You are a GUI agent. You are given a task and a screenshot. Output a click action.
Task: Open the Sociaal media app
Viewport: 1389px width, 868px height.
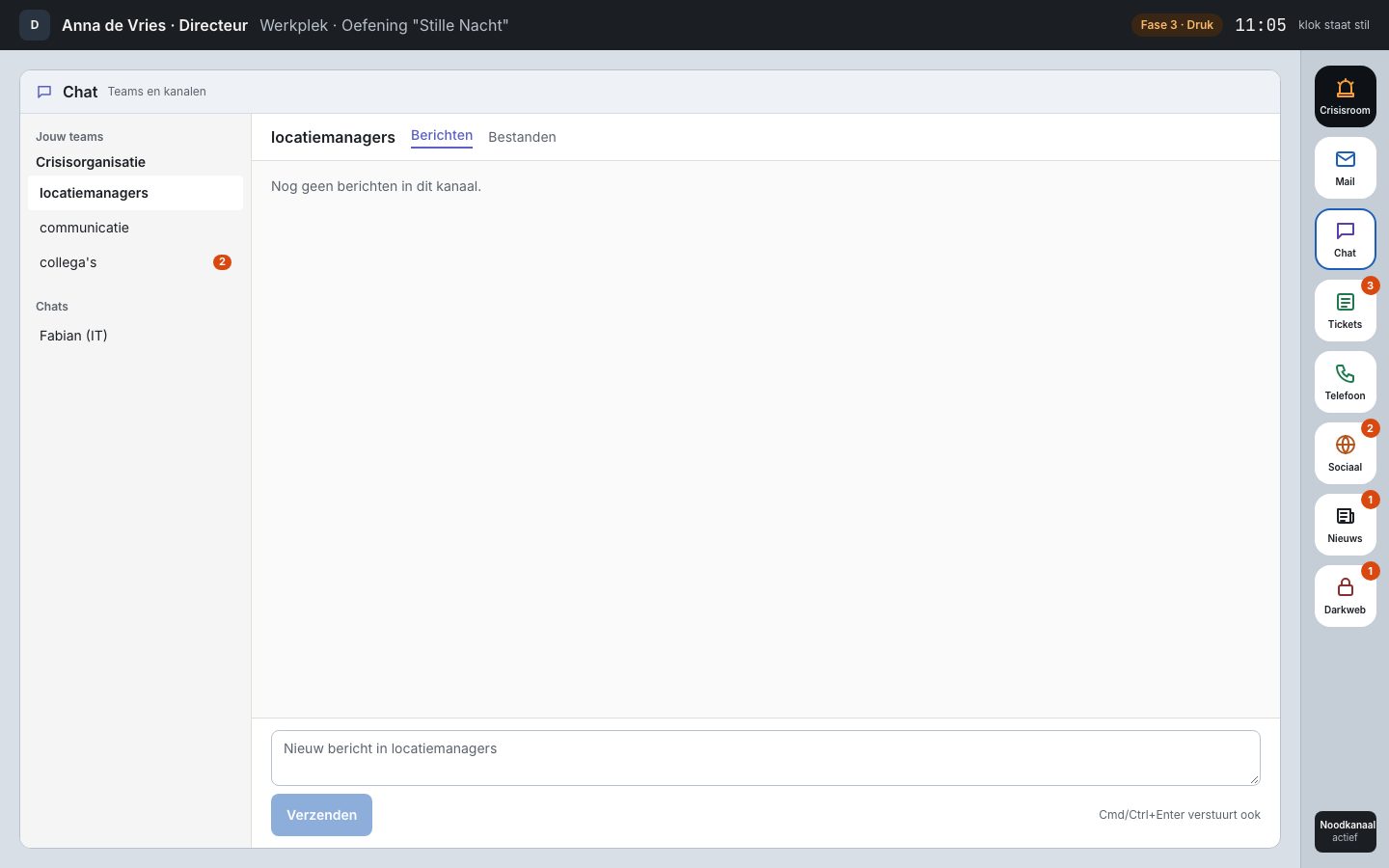(1345, 453)
